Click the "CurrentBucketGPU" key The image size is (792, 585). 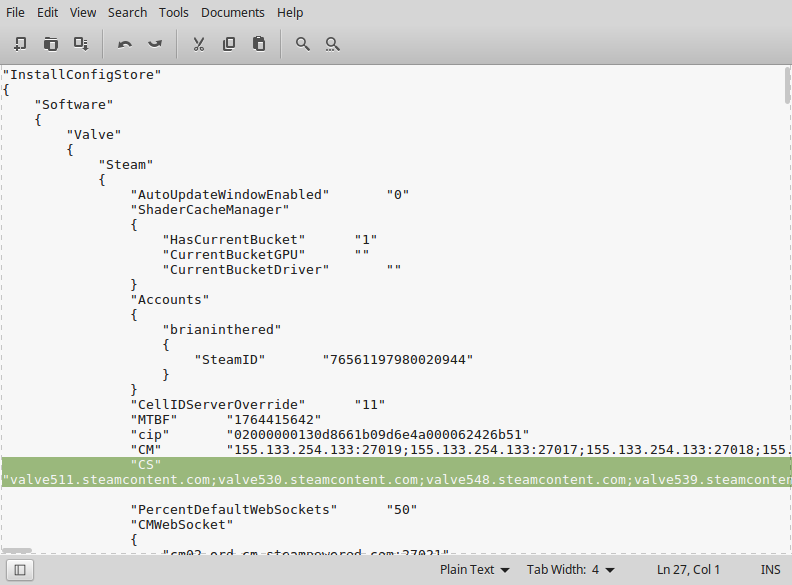[234, 255]
